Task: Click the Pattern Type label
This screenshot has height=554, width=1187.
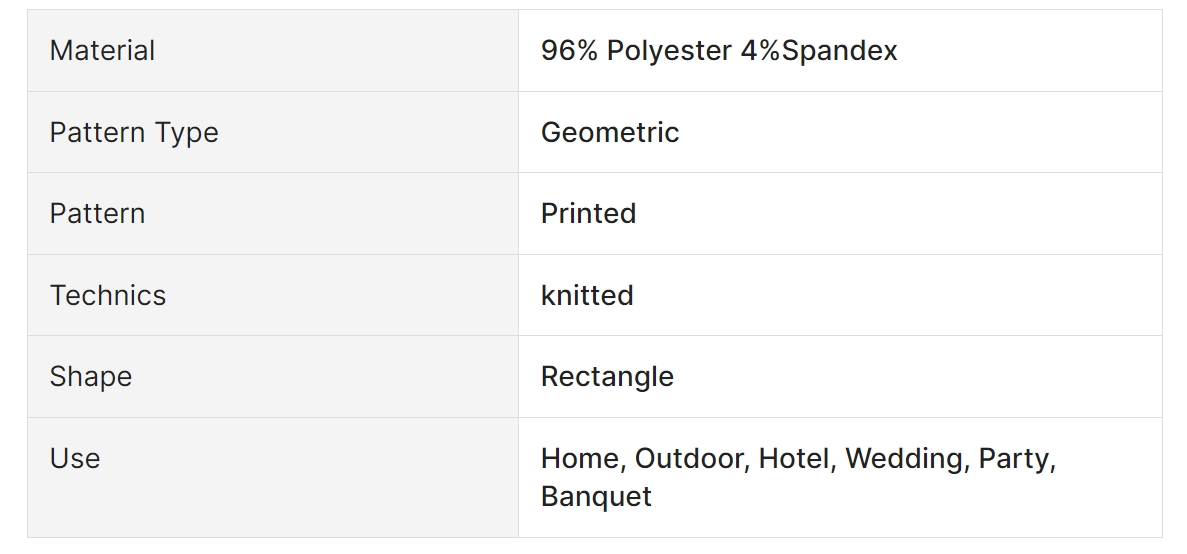Action: pyautogui.click(x=134, y=132)
